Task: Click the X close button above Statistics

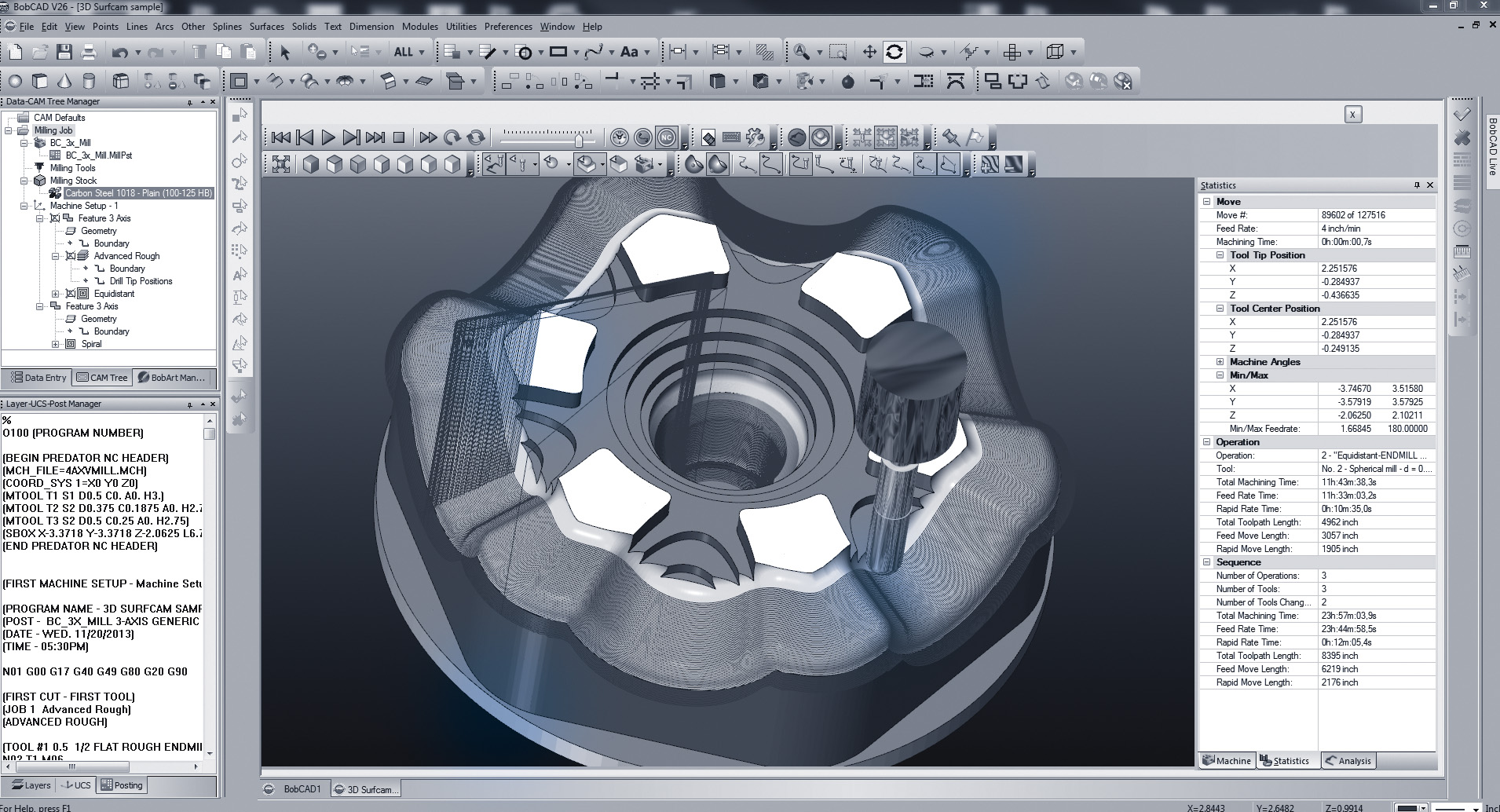Action: (x=1352, y=115)
